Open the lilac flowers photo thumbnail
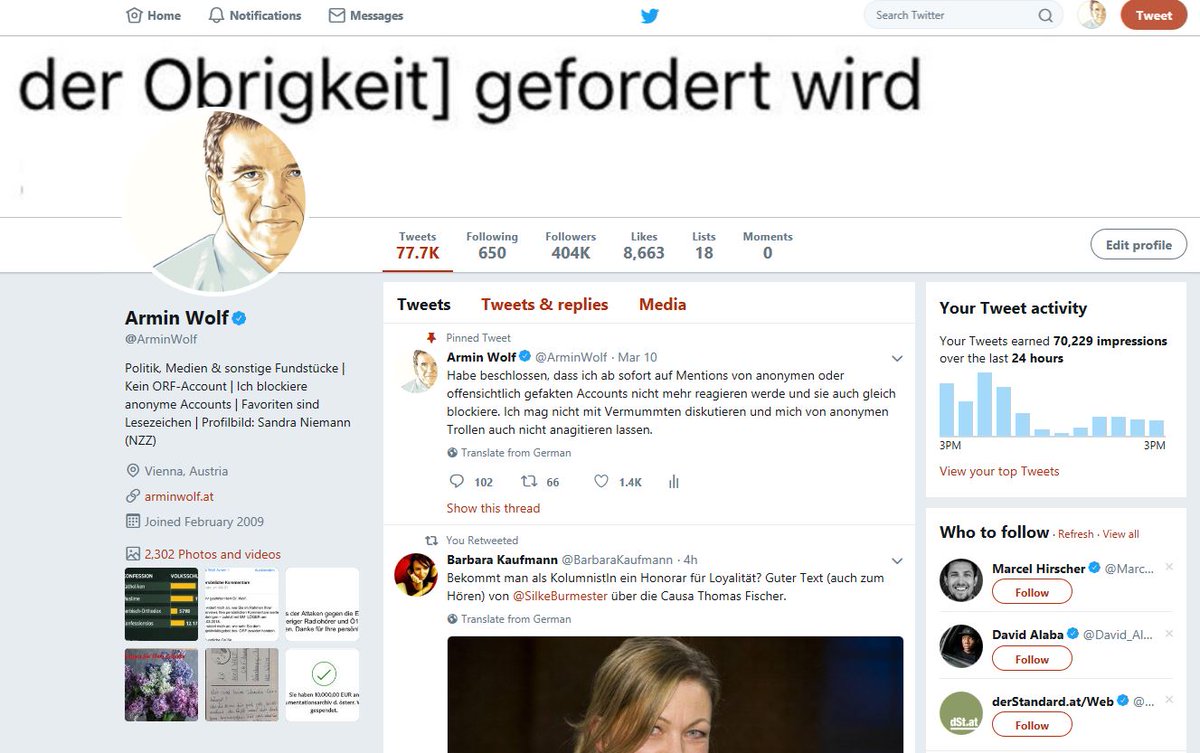This screenshot has width=1200, height=753. tap(160, 685)
